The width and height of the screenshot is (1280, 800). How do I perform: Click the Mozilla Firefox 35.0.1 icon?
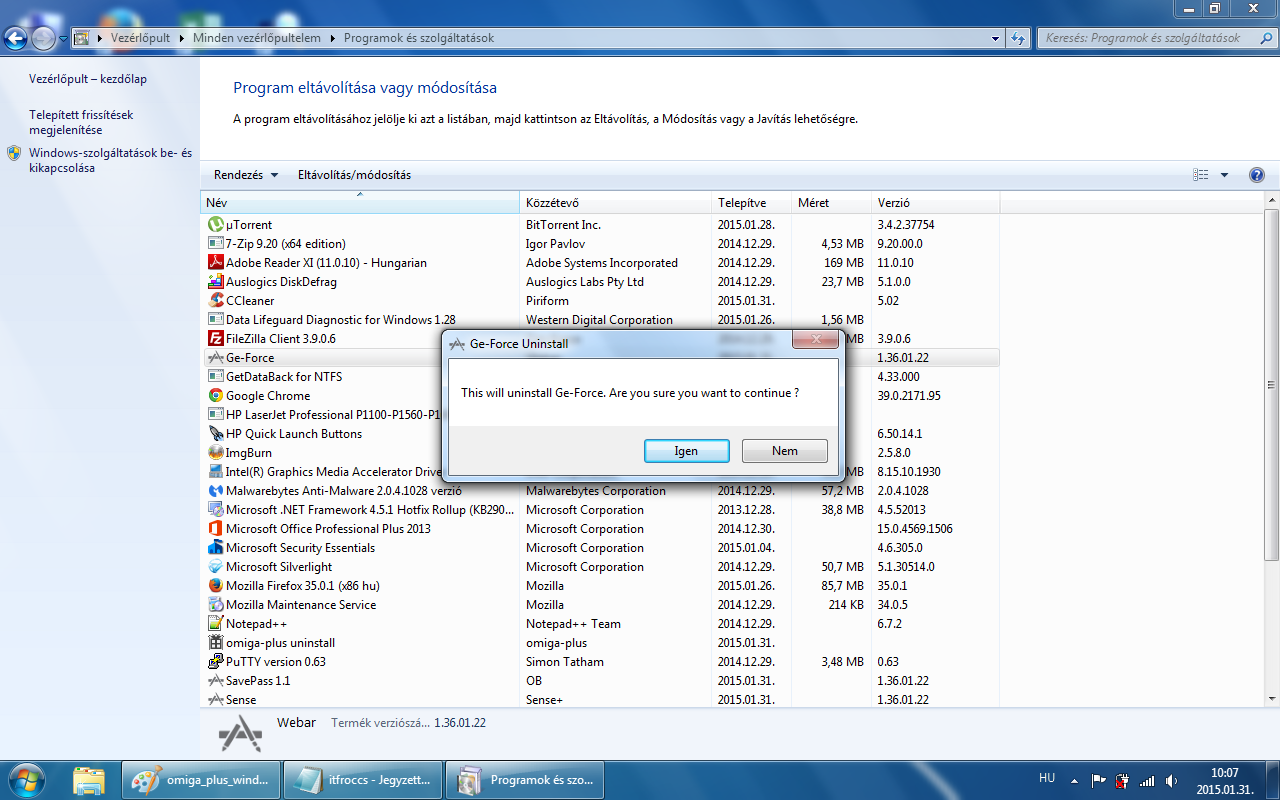coord(215,586)
